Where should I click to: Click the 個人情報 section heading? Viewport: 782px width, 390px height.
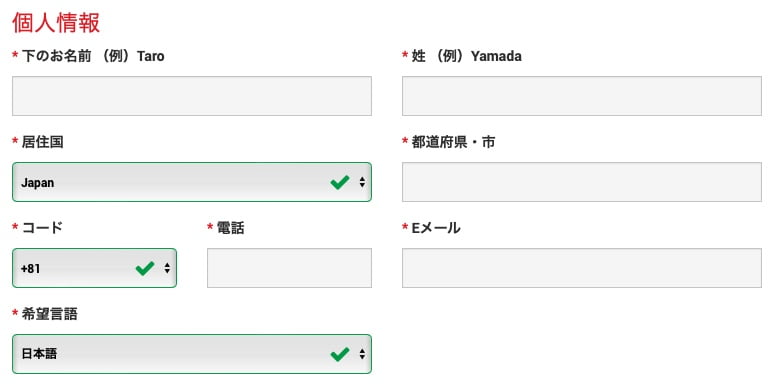tap(56, 23)
